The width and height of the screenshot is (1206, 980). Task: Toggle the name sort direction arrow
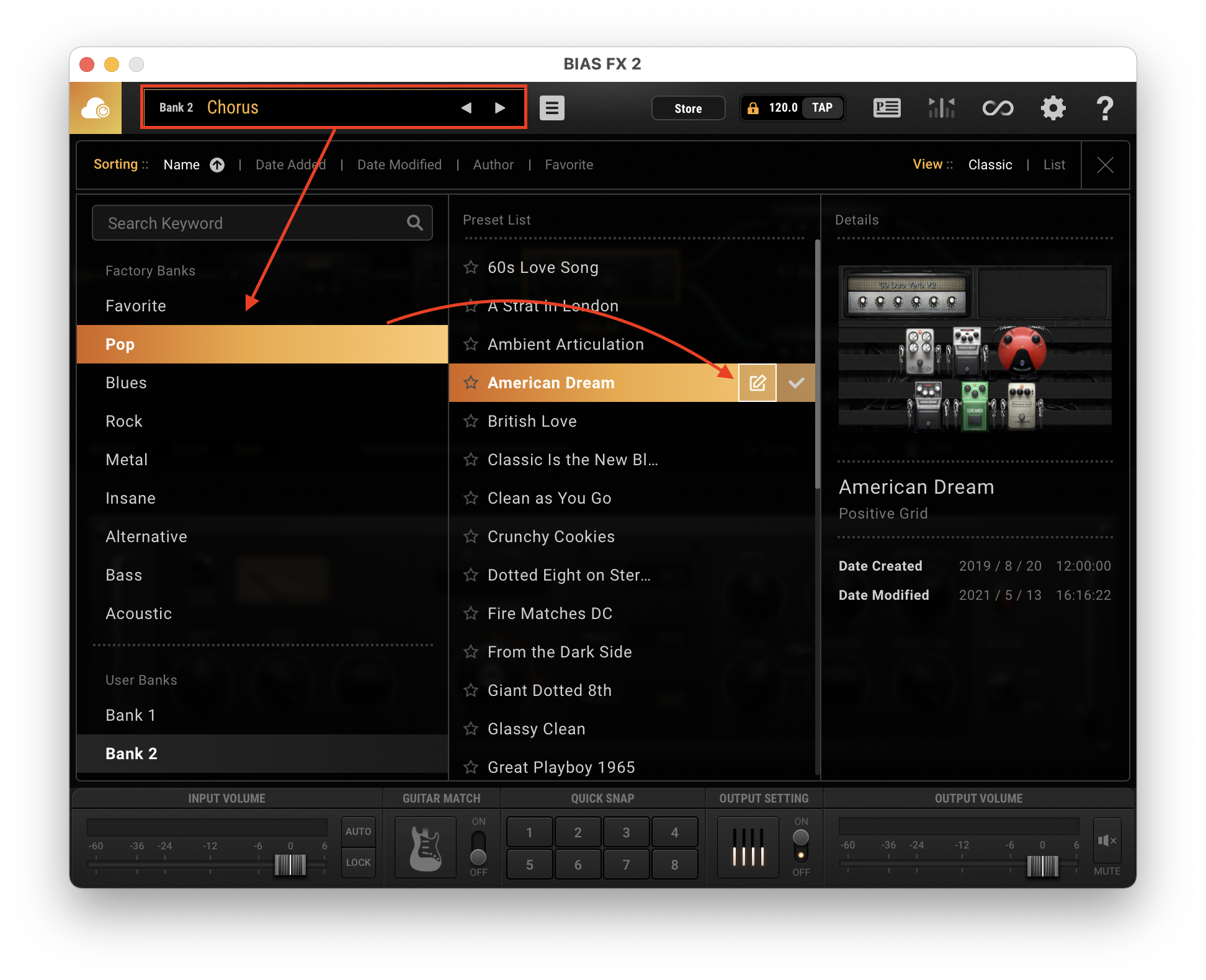coord(217,165)
